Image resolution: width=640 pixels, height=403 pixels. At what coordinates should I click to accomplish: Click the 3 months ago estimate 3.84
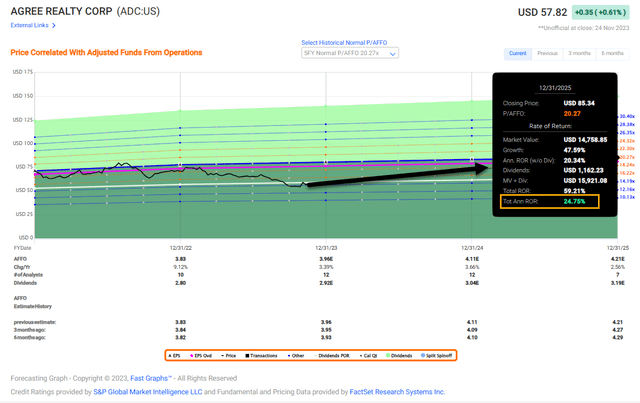[x=180, y=330]
